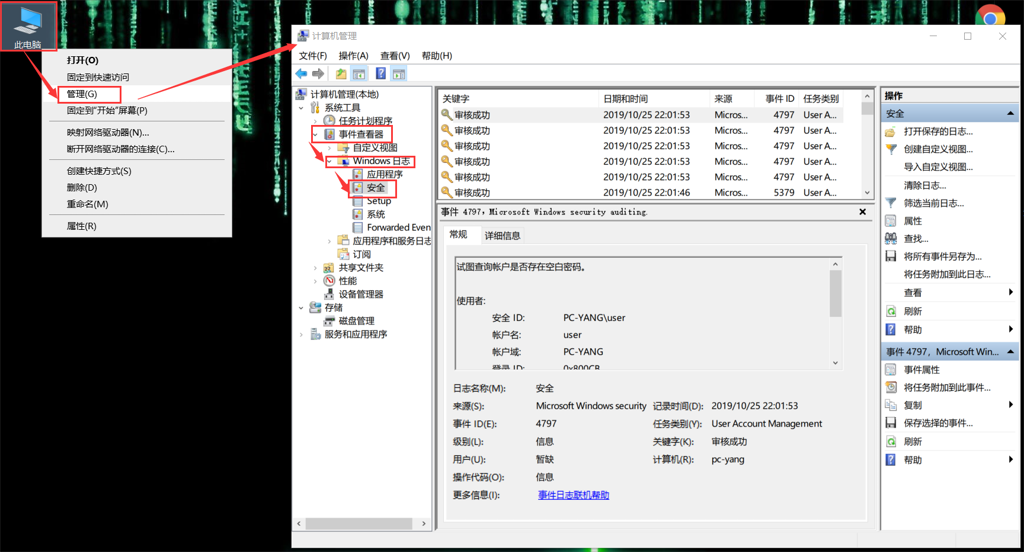The image size is (1024, 552).
Task: Click 事件属性 in actions pane
Action: pos(921,370)
